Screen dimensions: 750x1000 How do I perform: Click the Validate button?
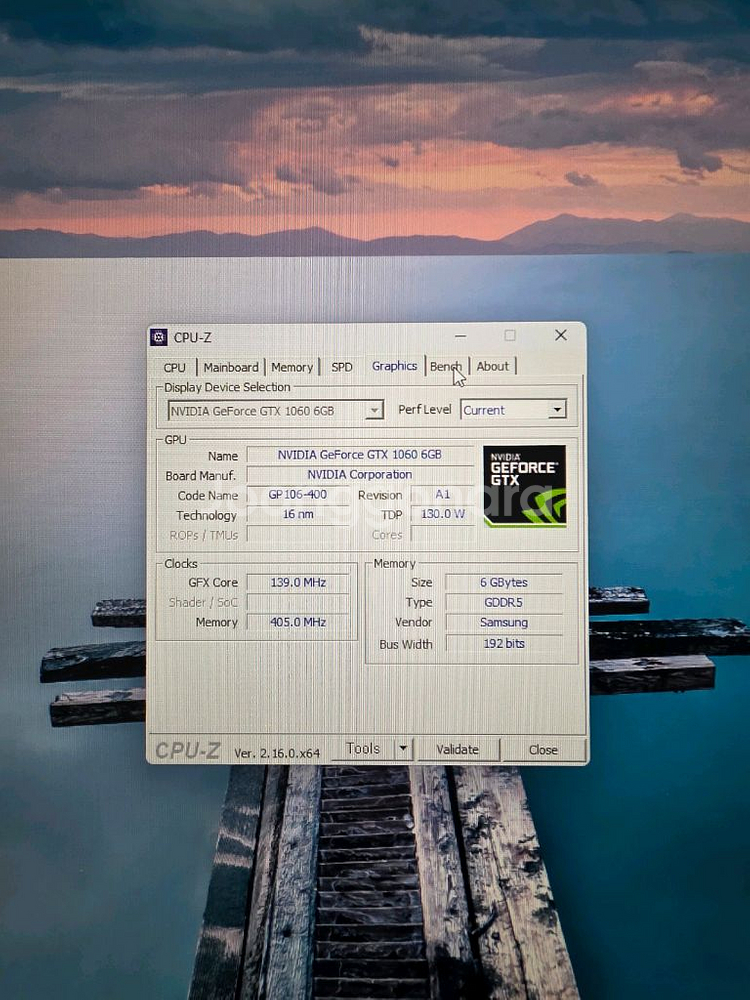[457, 749]
